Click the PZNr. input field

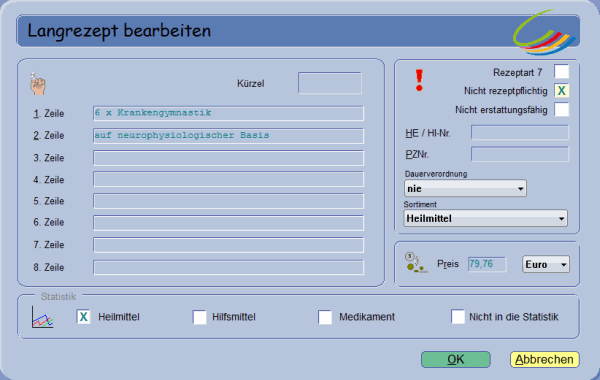[520, 154]
